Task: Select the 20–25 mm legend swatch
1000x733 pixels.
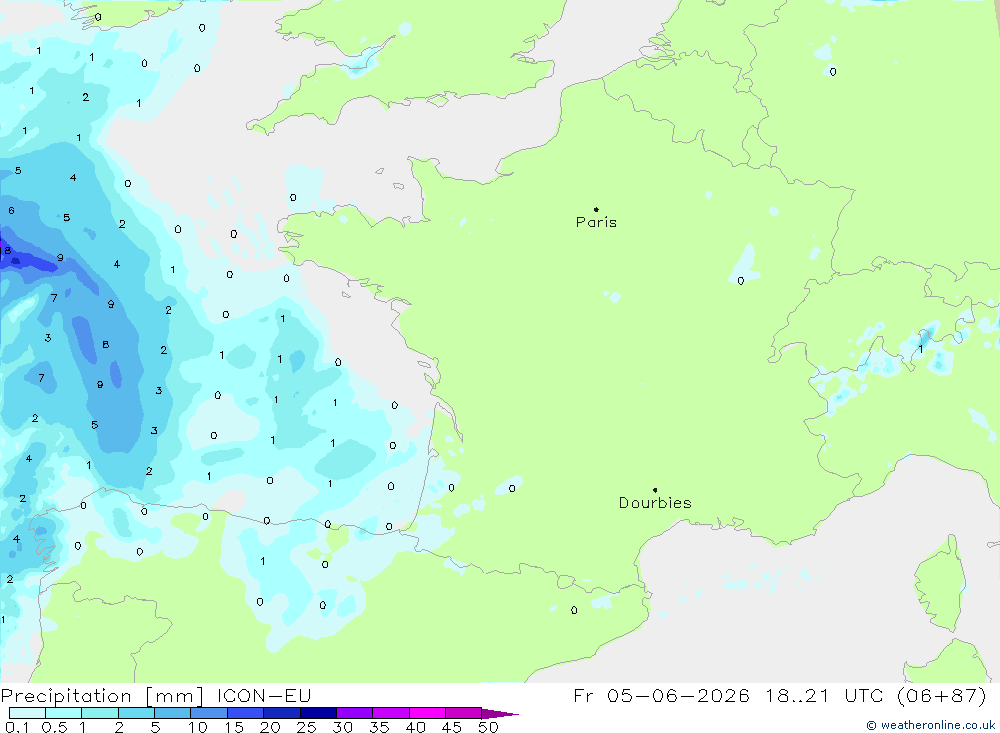Action: 282,713
